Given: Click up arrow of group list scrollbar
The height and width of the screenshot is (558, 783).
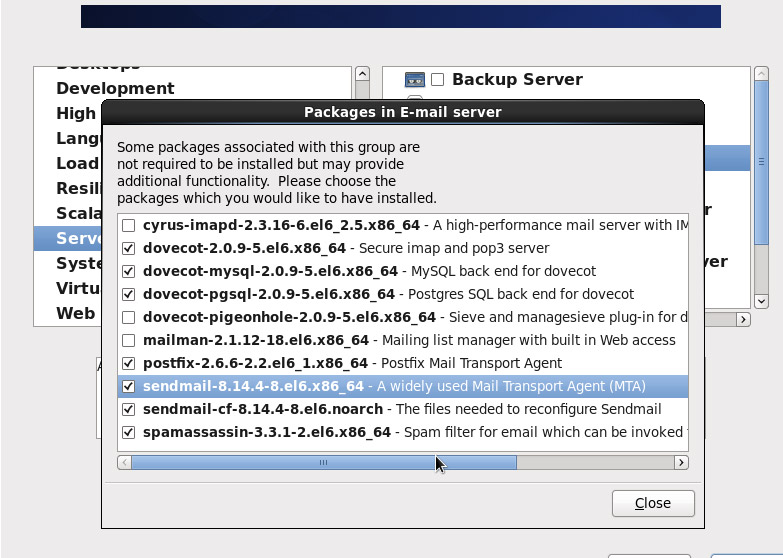Looking at the screenshot, I should [761, 74].
